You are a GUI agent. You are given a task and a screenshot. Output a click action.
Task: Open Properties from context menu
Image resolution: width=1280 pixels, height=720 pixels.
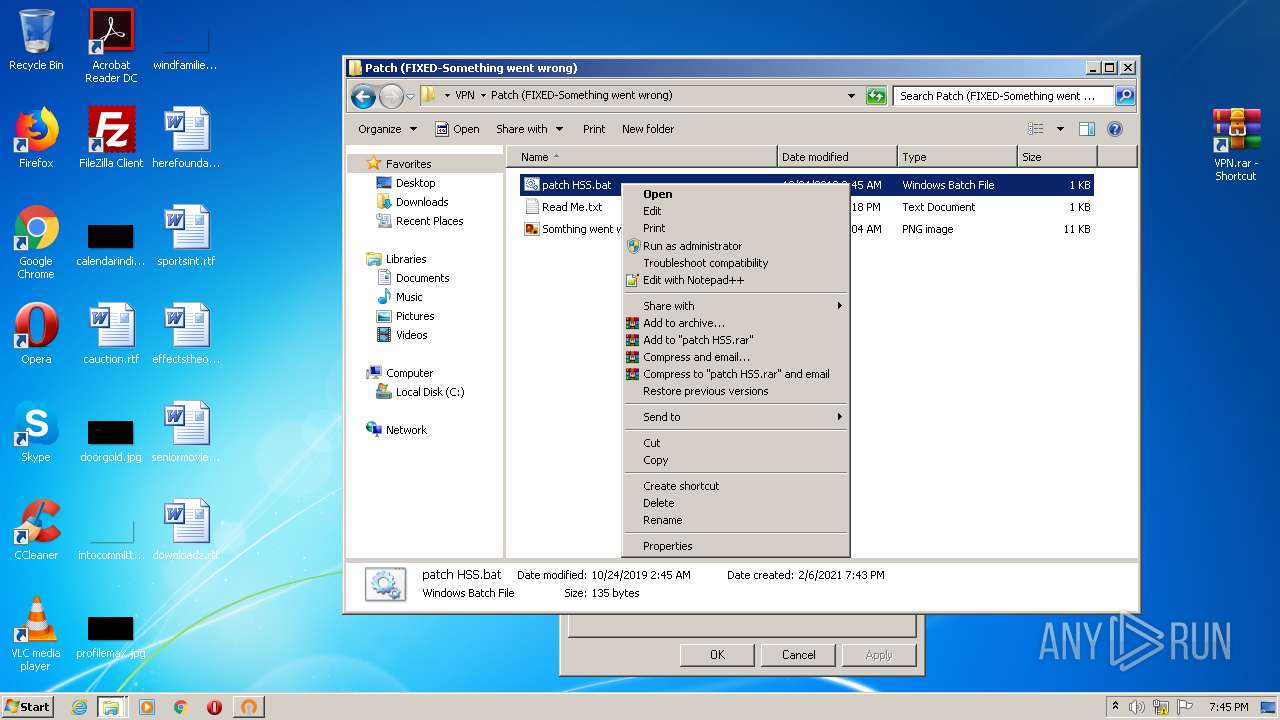(x=735, y=546)
